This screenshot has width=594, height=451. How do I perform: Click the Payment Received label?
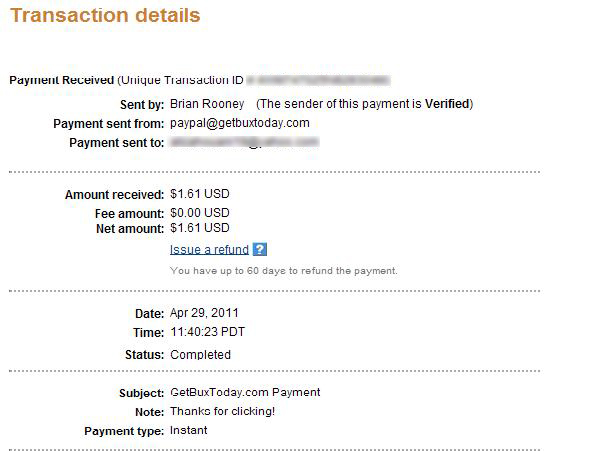point(61,80)
